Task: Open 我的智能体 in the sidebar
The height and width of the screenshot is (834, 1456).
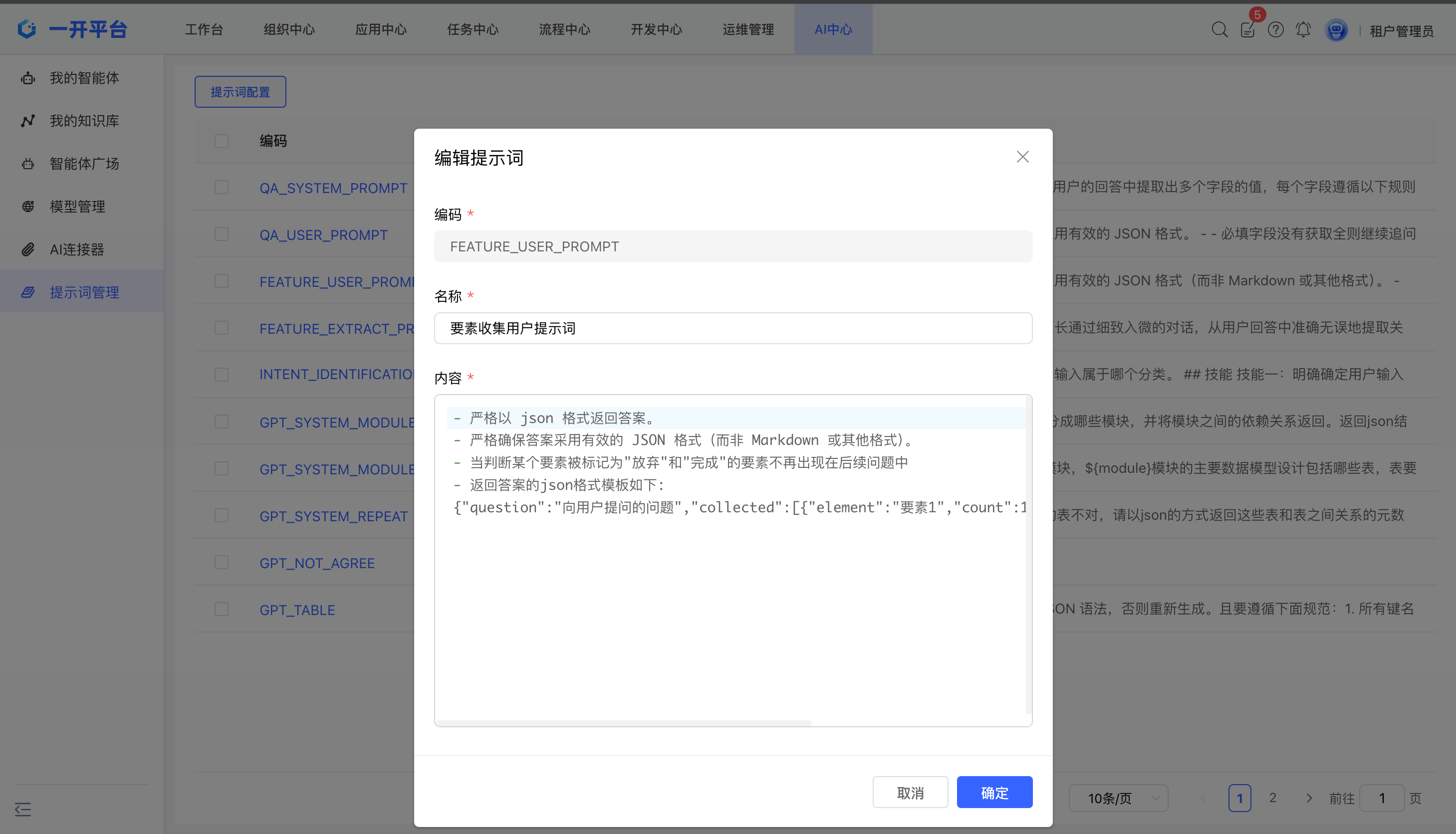Action: point(84,78)
